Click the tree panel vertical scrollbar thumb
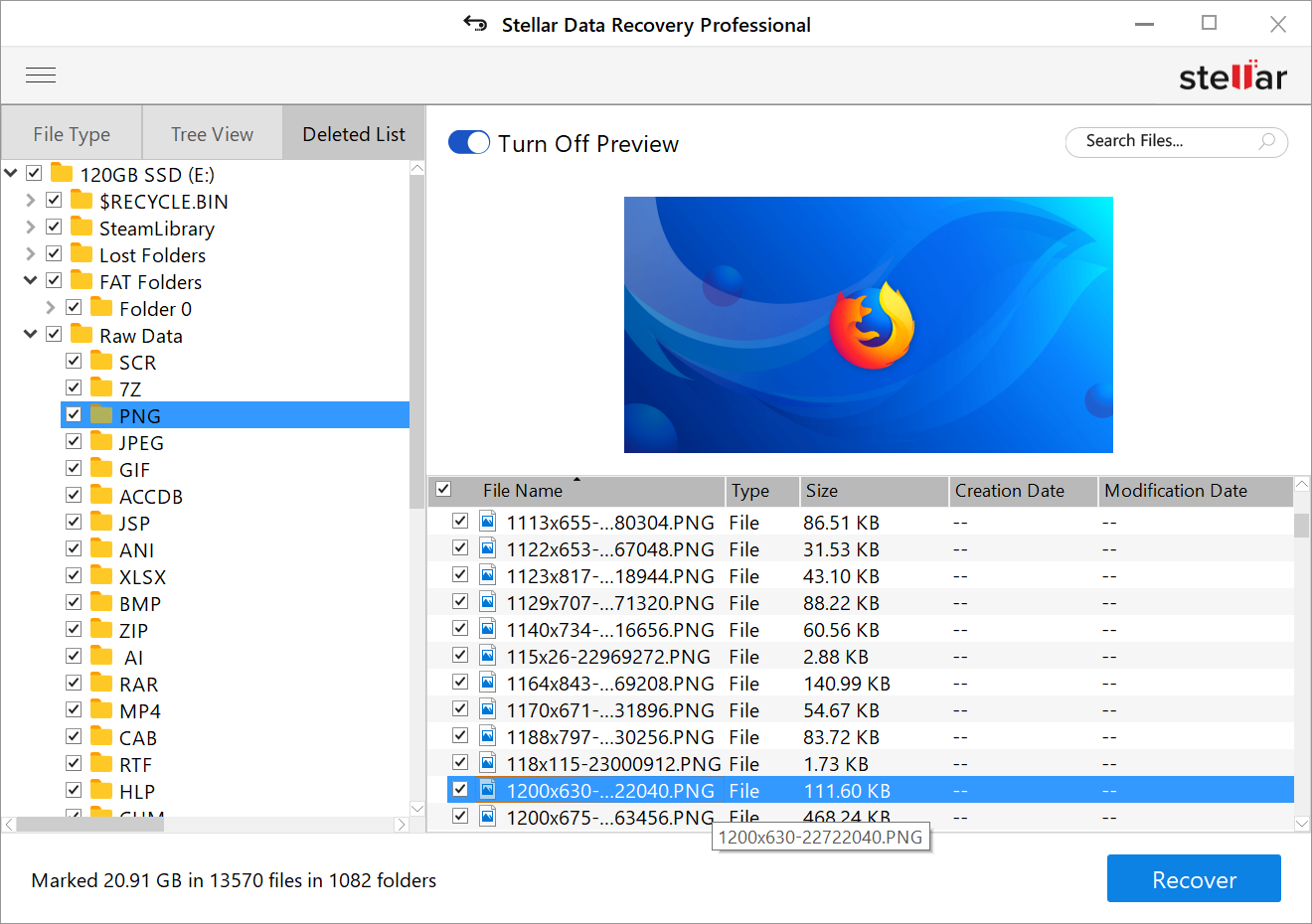Image resolution: width=1312 pixels, height=924 pixels. (x=417, y=343)
